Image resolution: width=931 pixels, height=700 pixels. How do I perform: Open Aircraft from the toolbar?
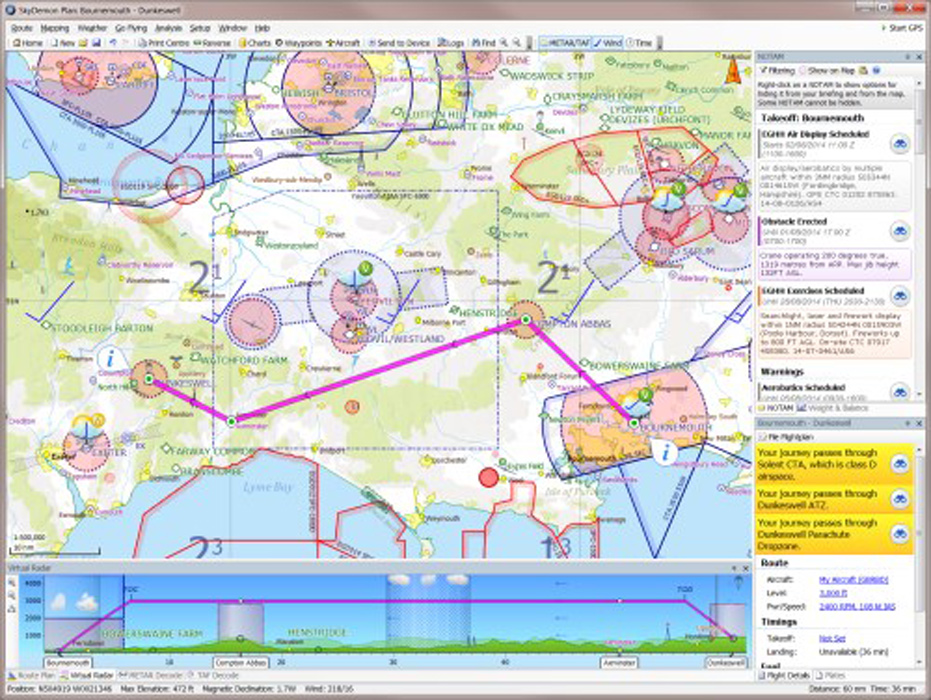343,43
